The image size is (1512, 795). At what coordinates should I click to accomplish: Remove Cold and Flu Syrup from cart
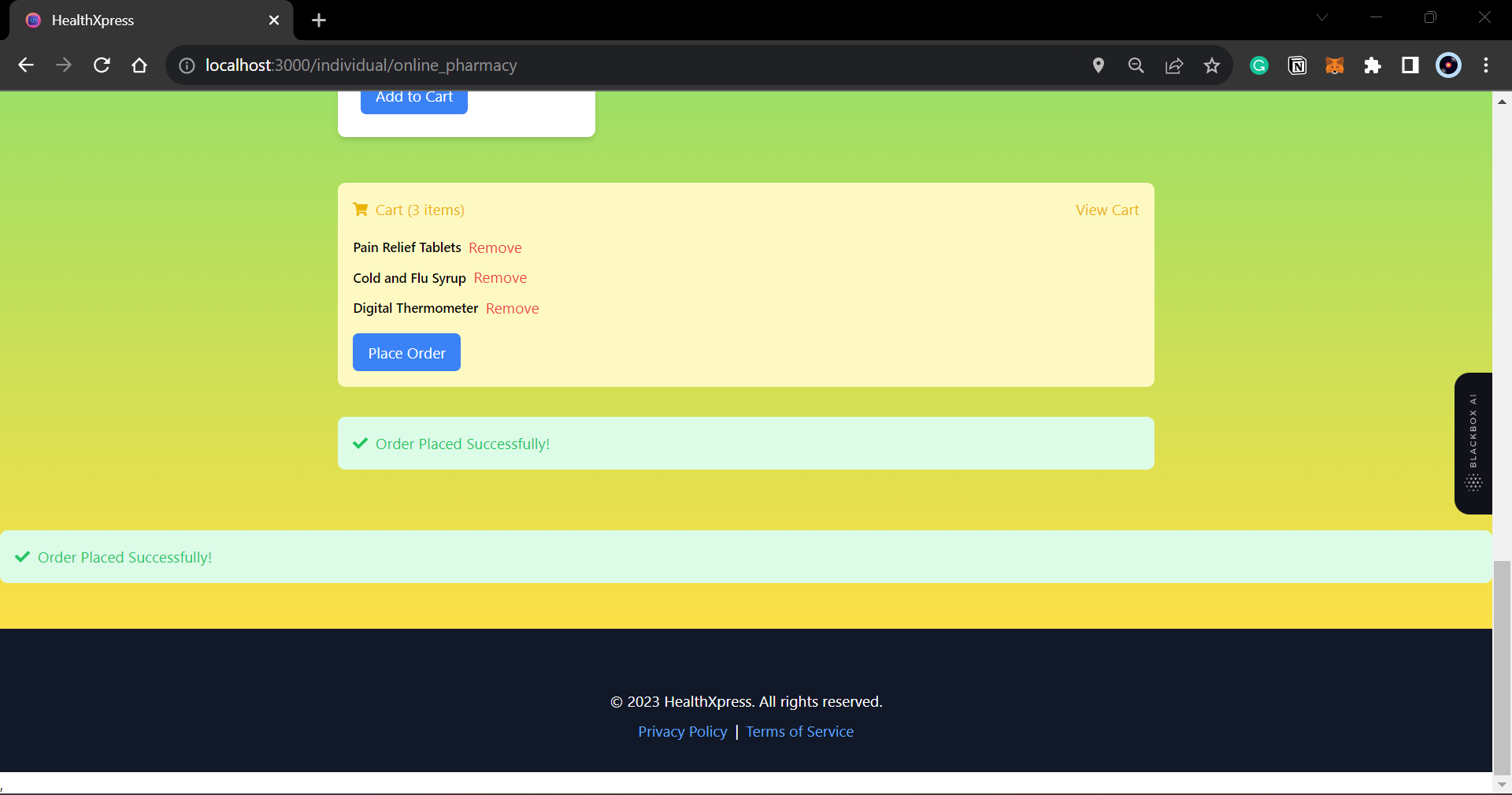[500, 278]
